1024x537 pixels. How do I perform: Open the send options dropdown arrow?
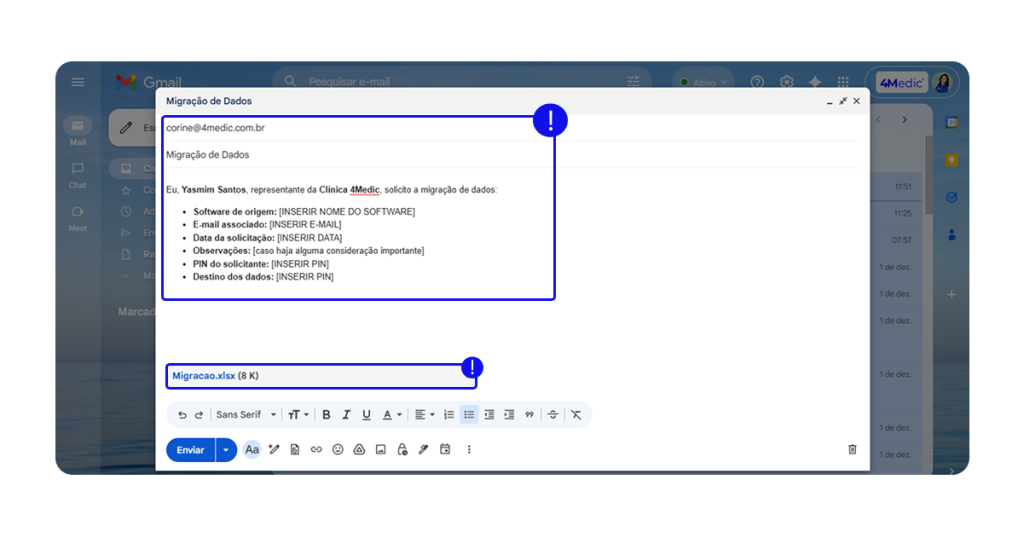(226, 450)
